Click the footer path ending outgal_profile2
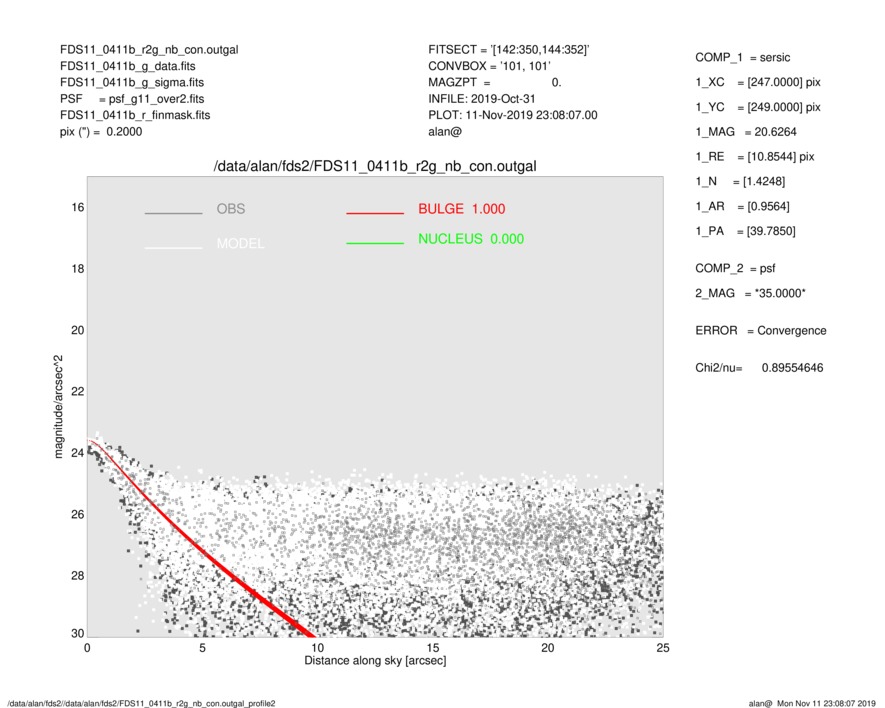885x708 pixels. (141, 703)
